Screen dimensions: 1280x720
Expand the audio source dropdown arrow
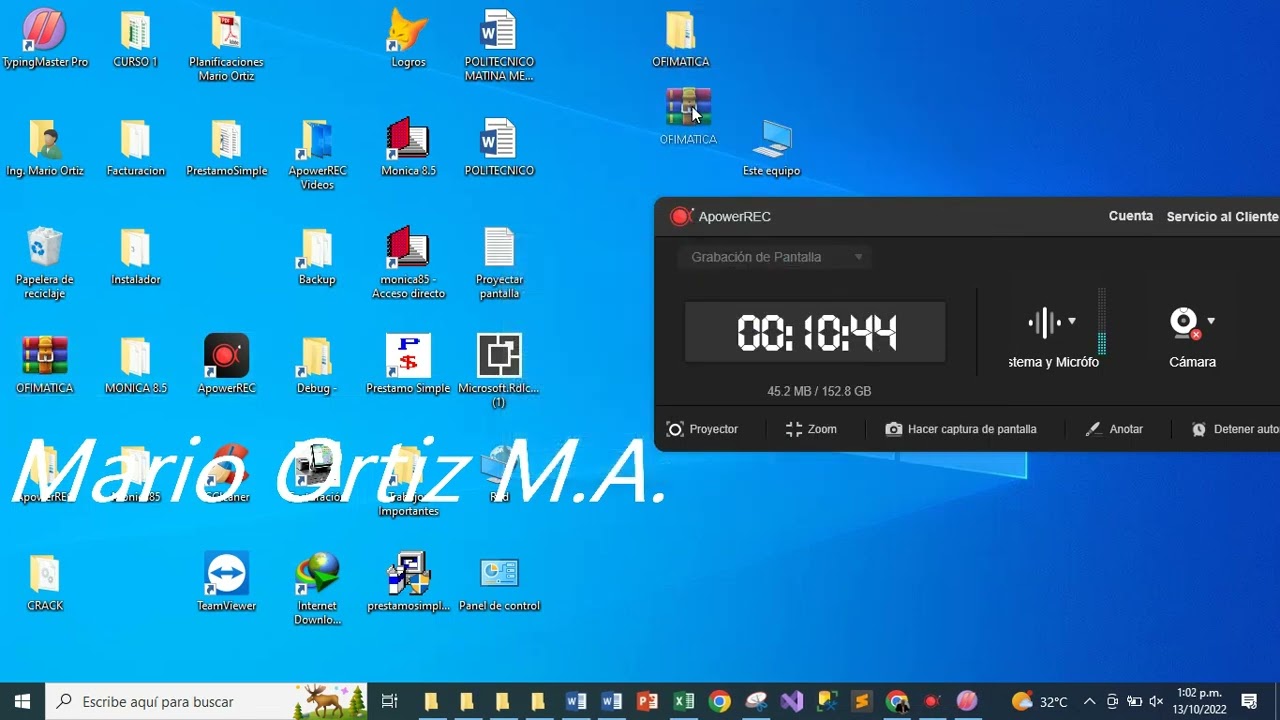1072,321
